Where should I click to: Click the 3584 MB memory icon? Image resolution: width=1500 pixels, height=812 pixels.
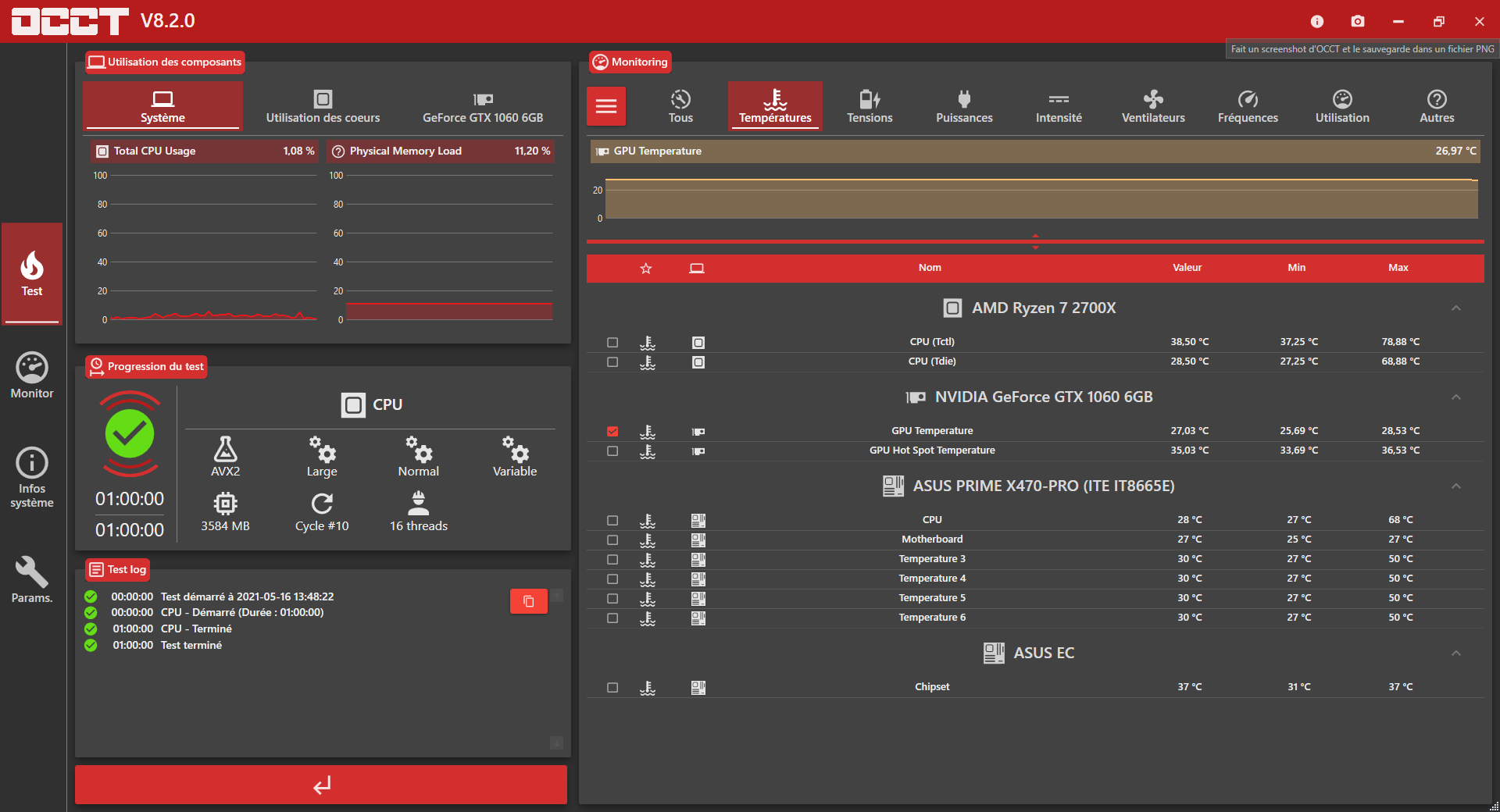pos(225,504)
